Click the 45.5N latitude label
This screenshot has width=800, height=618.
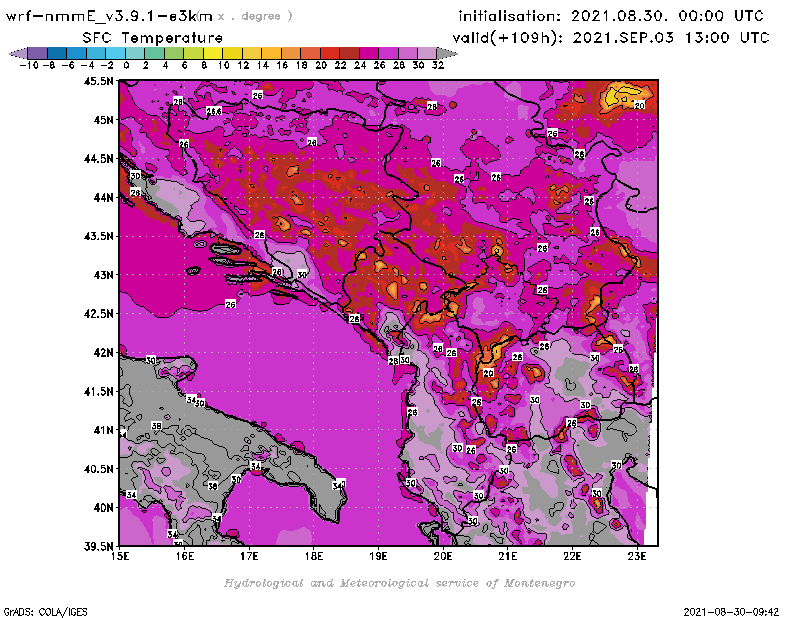tap(98, 81)
